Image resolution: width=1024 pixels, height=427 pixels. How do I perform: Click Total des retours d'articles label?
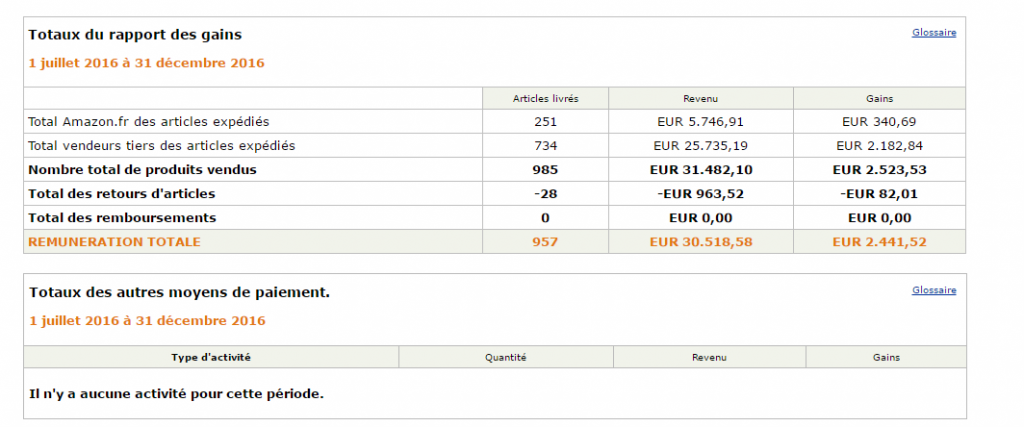(121, 194)
